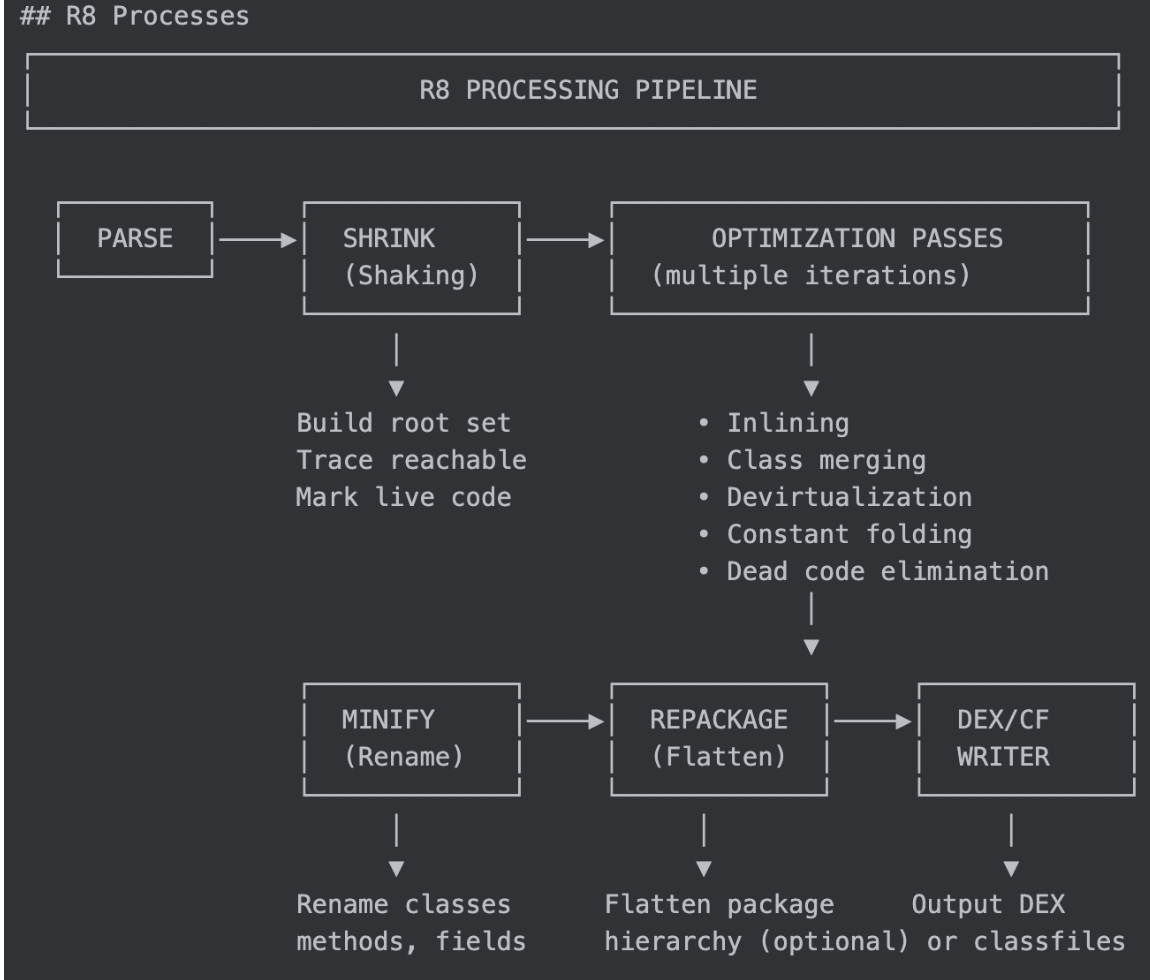
Task: Select the MINIFY (Rename) stage box
Action: click(x=410, y=738)
